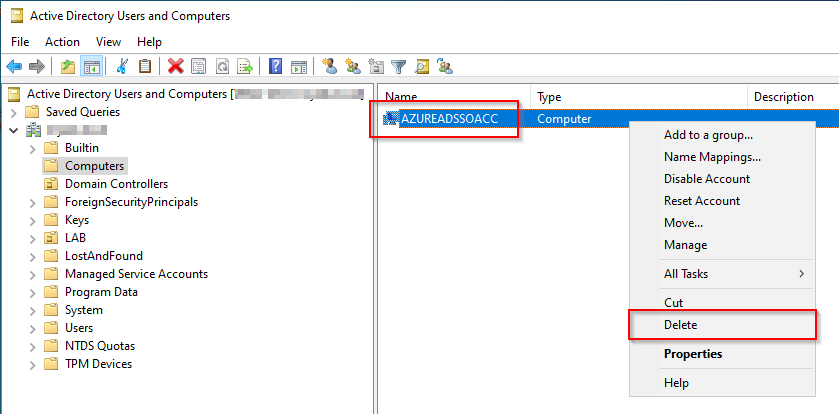Click the Refresh toolbar icon
The height and width of the screenshot is (414, 839).
222,66
